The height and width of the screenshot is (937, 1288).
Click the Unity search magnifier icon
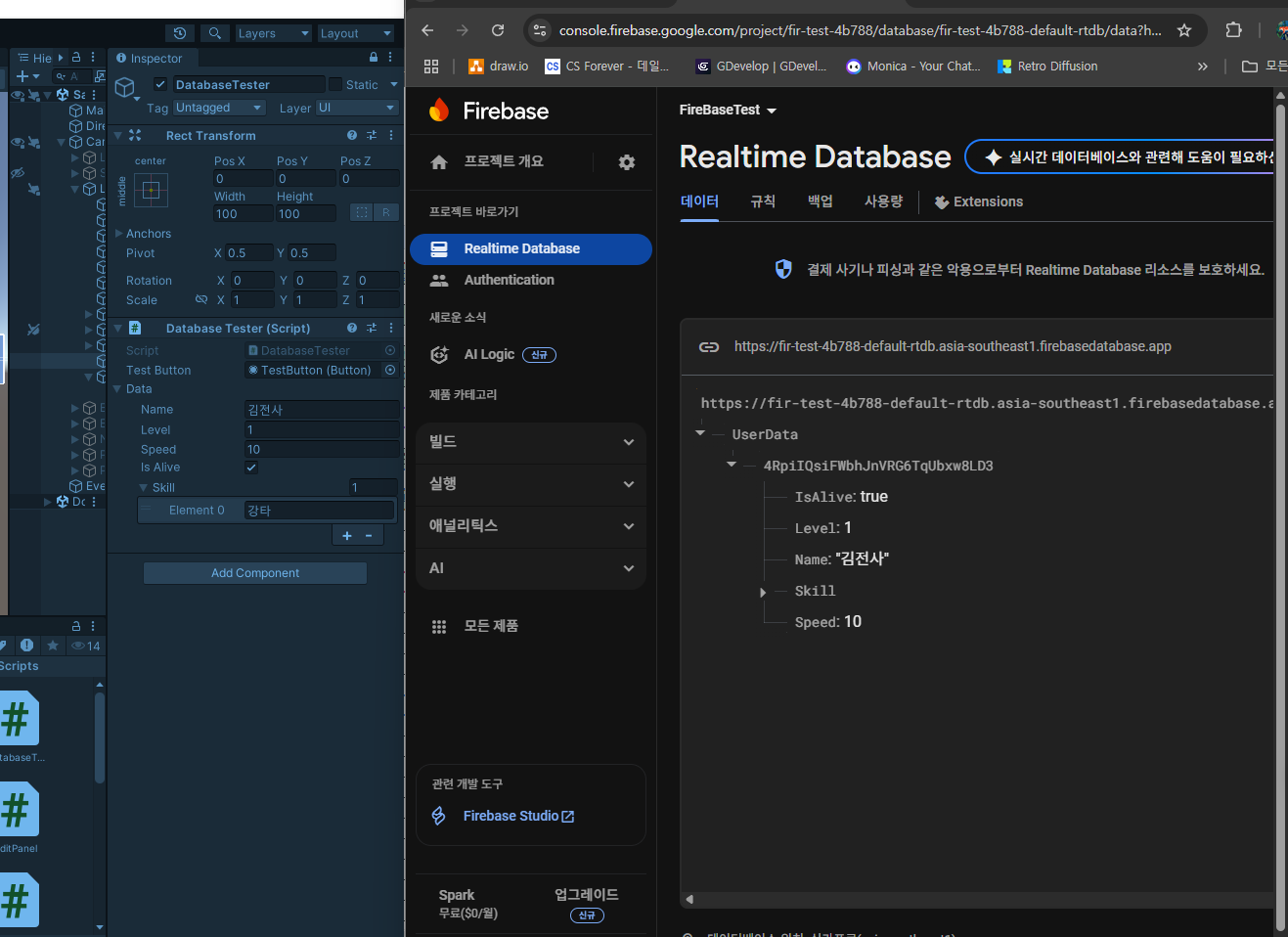tap(215, 33)
